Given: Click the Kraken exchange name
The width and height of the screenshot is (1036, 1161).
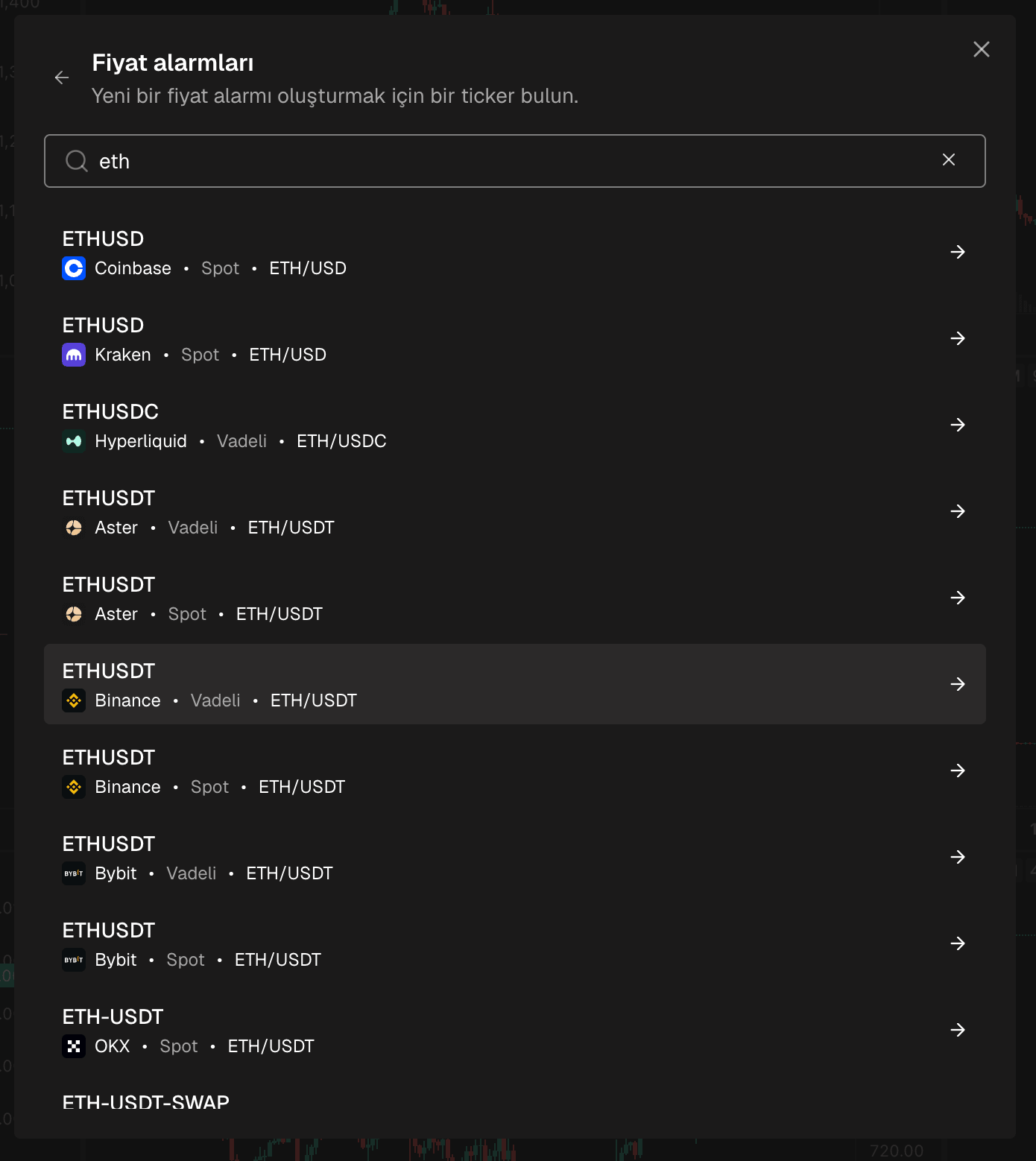Looking at the screenshot, I should (x=123, y=355).
